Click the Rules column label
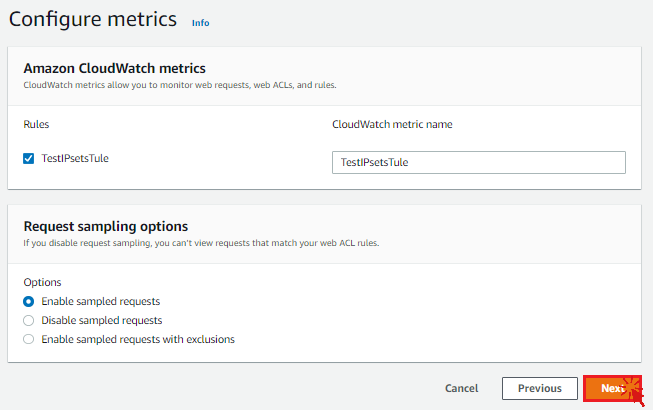This screenshot has height=410, width=653. coord(37,125)
